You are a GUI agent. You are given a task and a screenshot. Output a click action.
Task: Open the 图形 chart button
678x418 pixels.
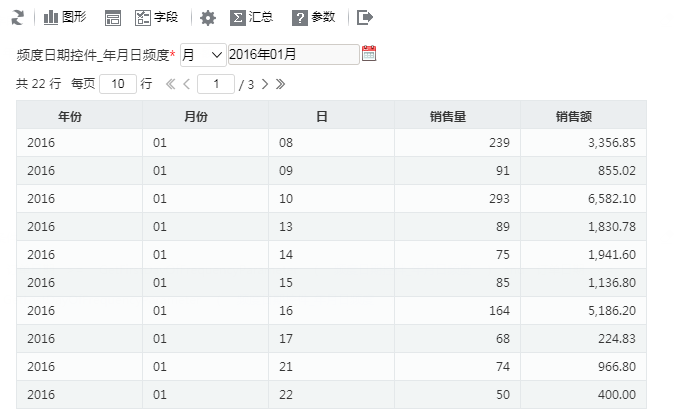pos(65,17)
